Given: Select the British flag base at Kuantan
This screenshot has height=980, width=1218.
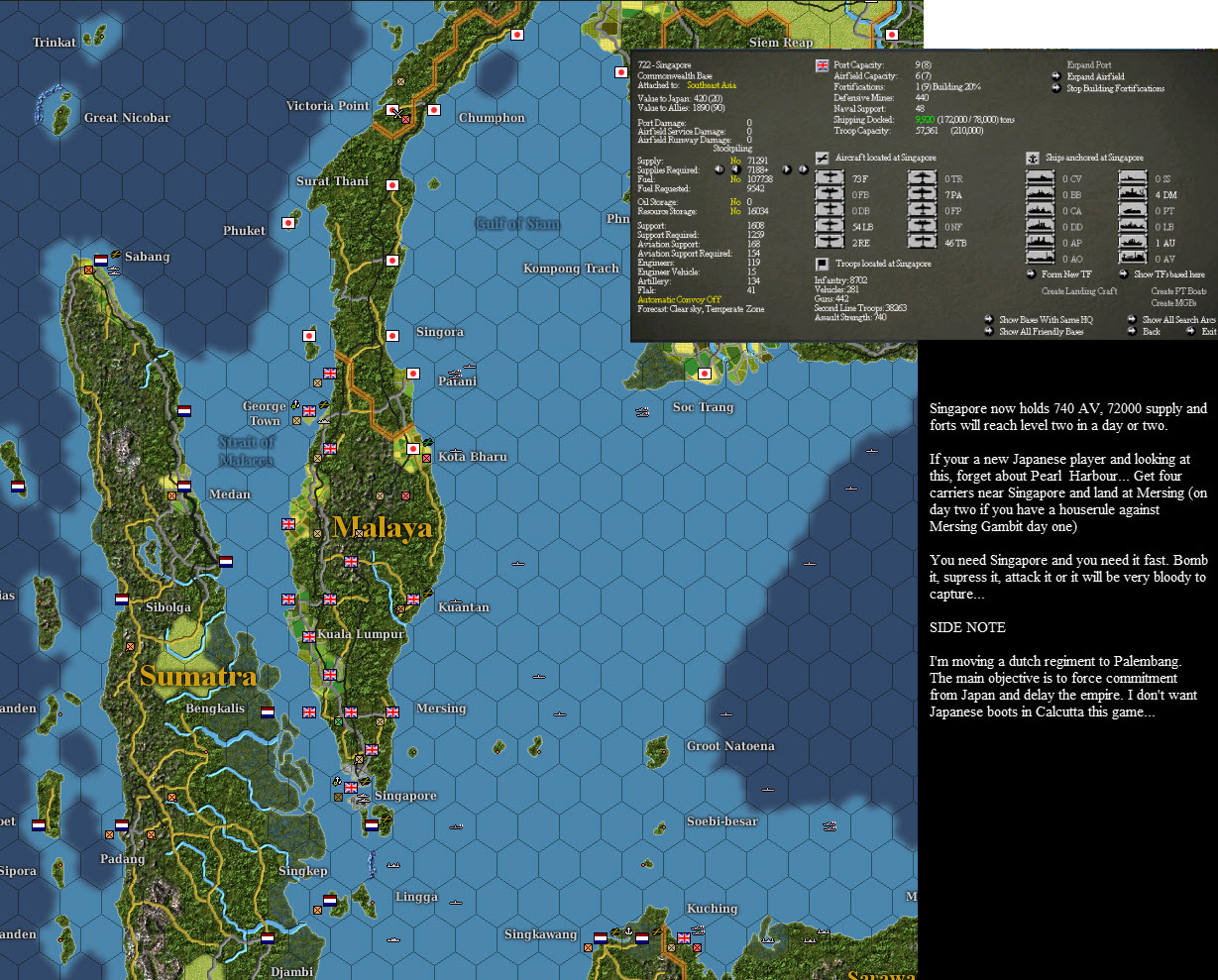Looking at the screenshot, I should click(413, 599).
